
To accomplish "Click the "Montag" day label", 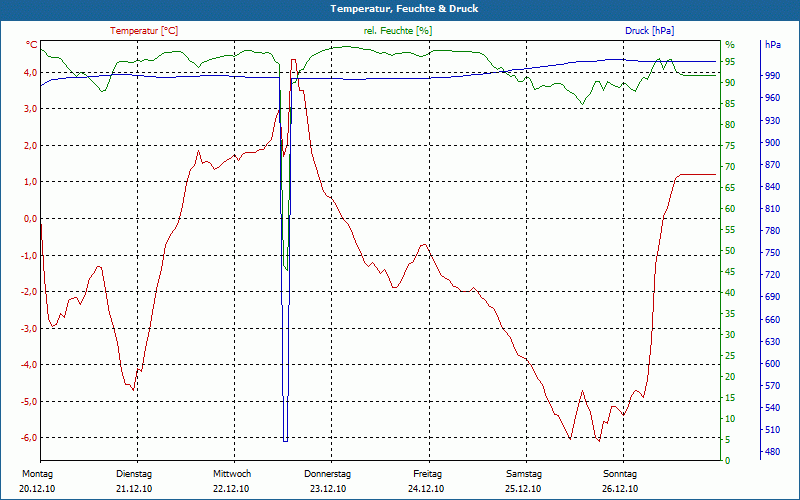I will coord(37,474).
